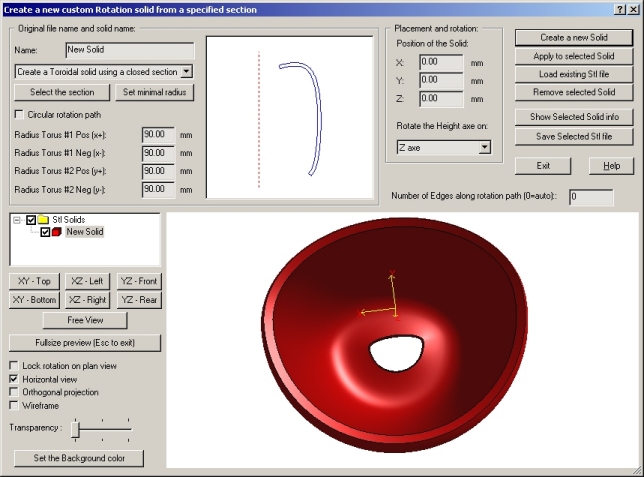Switch to XZ - Left view
Viewport: 644px width, 477px height.
[87, 281]
